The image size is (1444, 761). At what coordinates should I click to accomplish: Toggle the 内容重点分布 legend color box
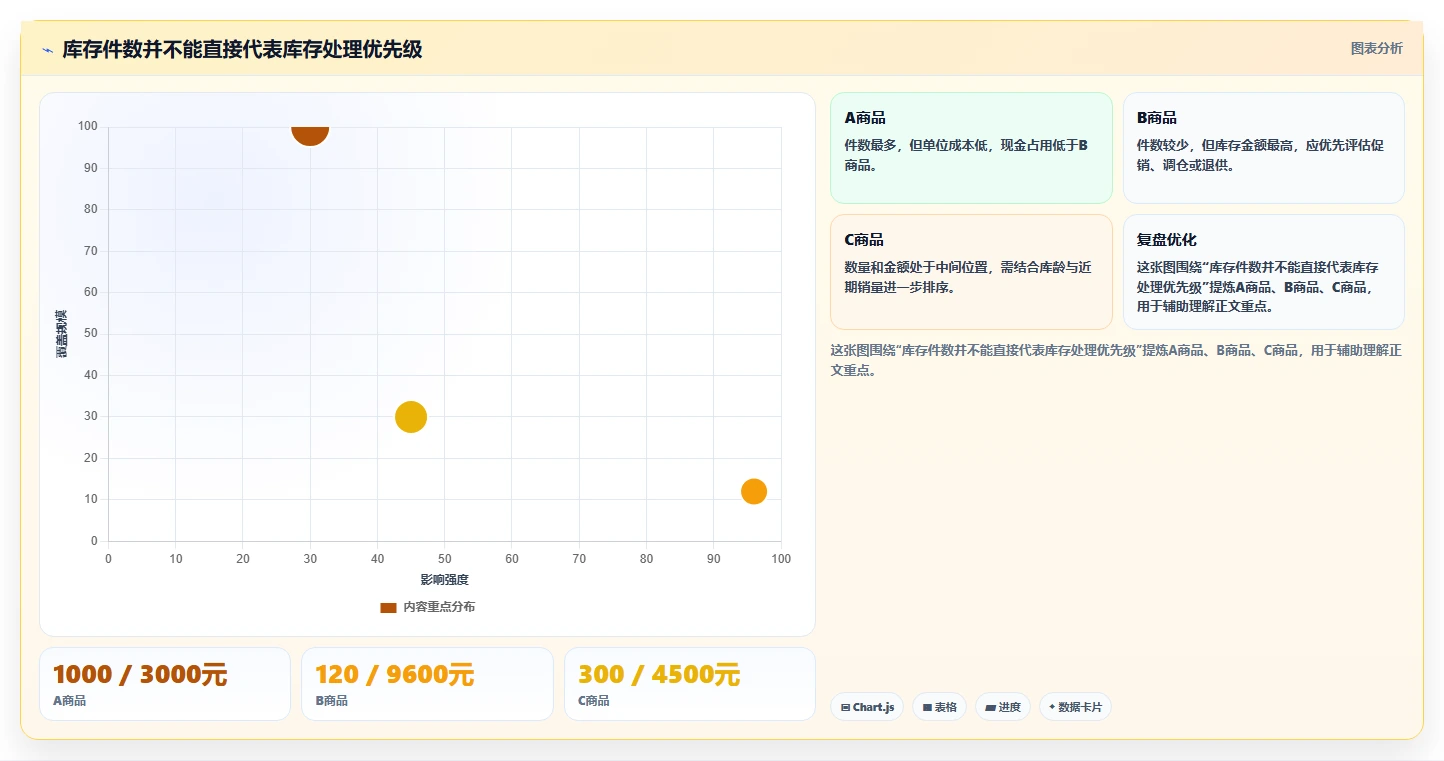point(389,607)
